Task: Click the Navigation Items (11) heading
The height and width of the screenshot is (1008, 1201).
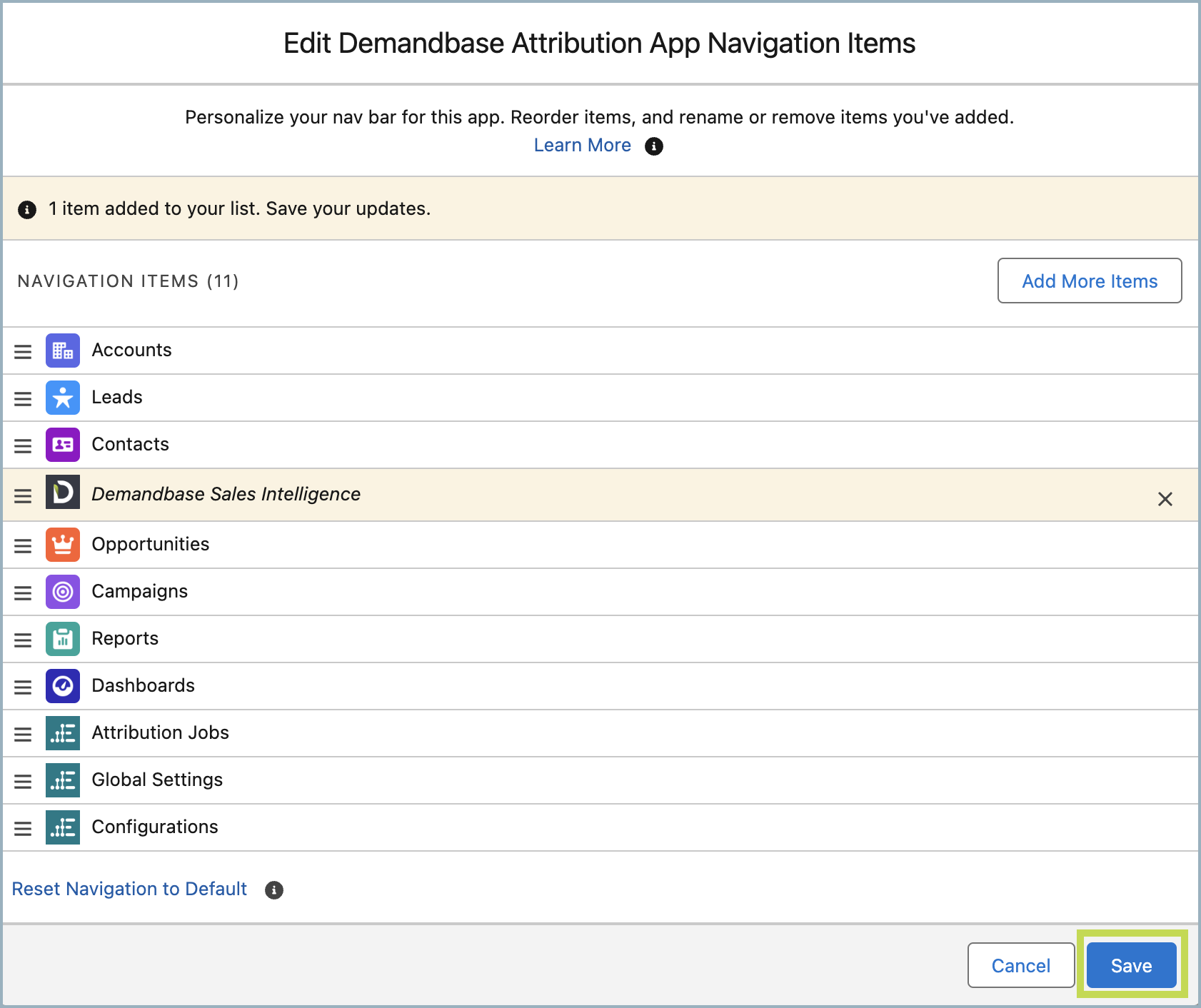Action: tap(129, 281)
